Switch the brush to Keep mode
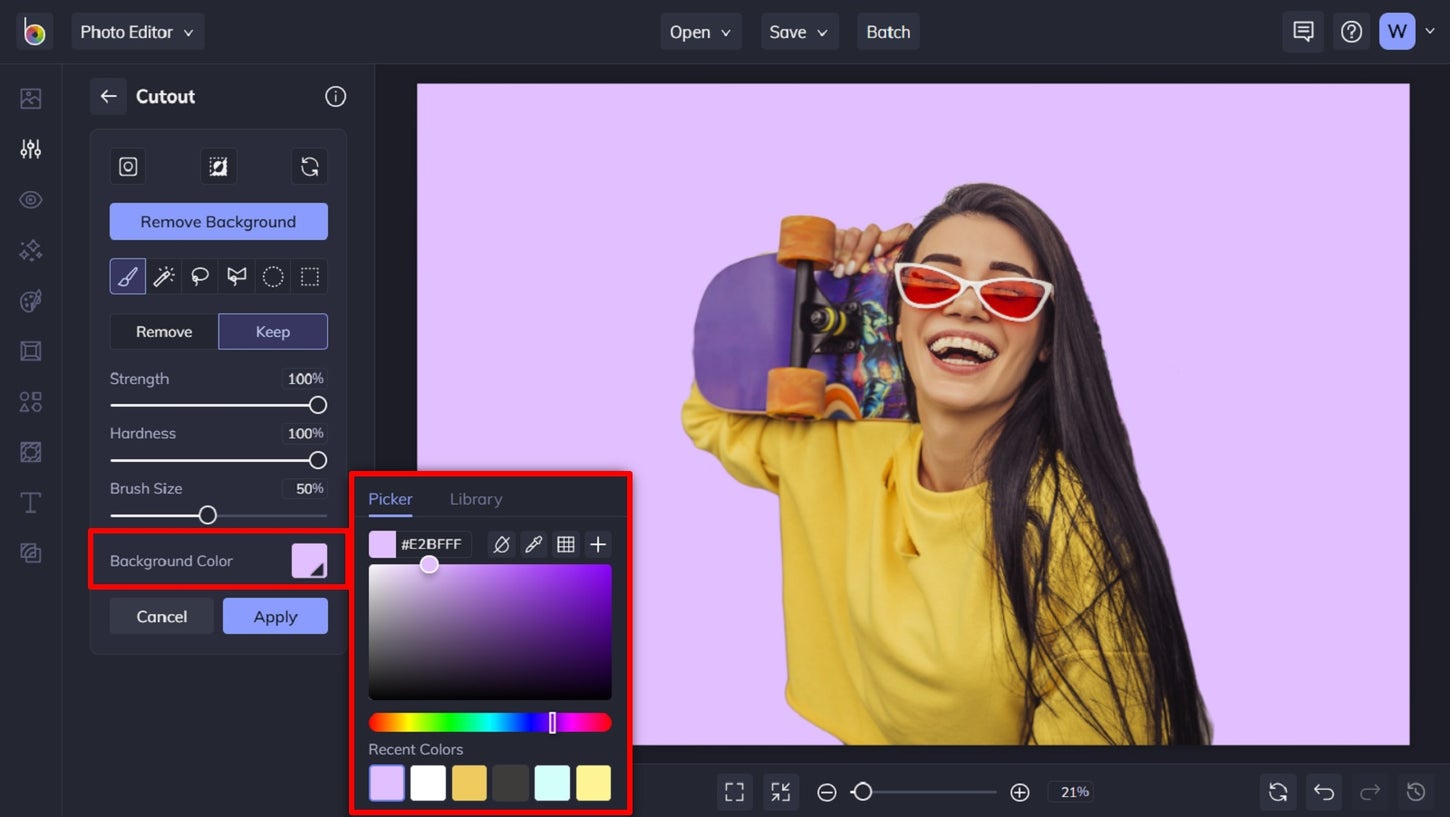The image size is (1450, 817). (273, 331)
